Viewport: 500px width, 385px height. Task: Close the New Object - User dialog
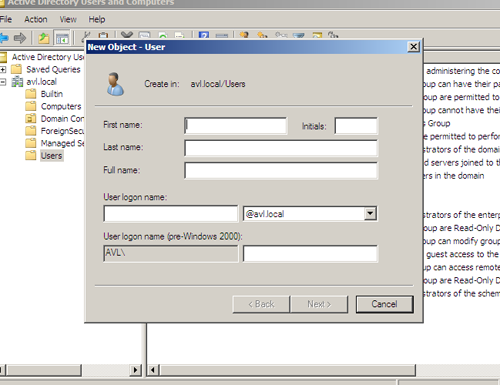(x=413, y=47)
